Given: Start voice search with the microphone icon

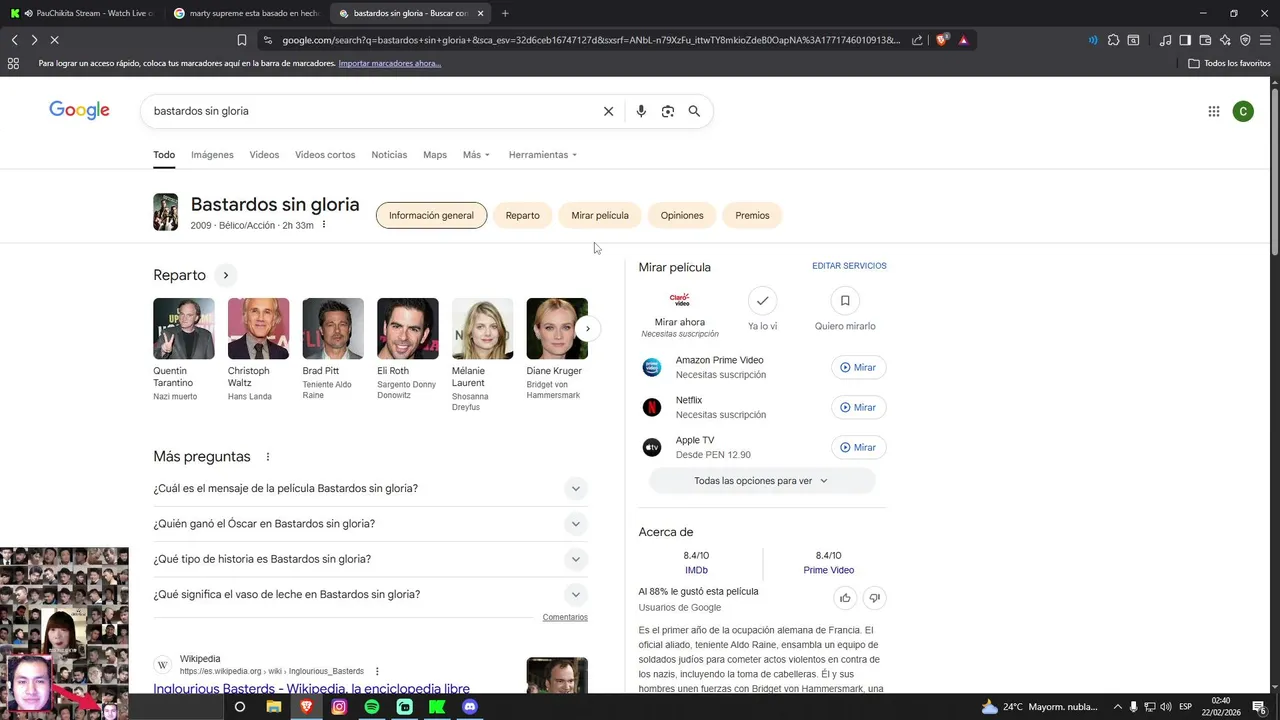Looking at the screenshot, I should [641, 111].
